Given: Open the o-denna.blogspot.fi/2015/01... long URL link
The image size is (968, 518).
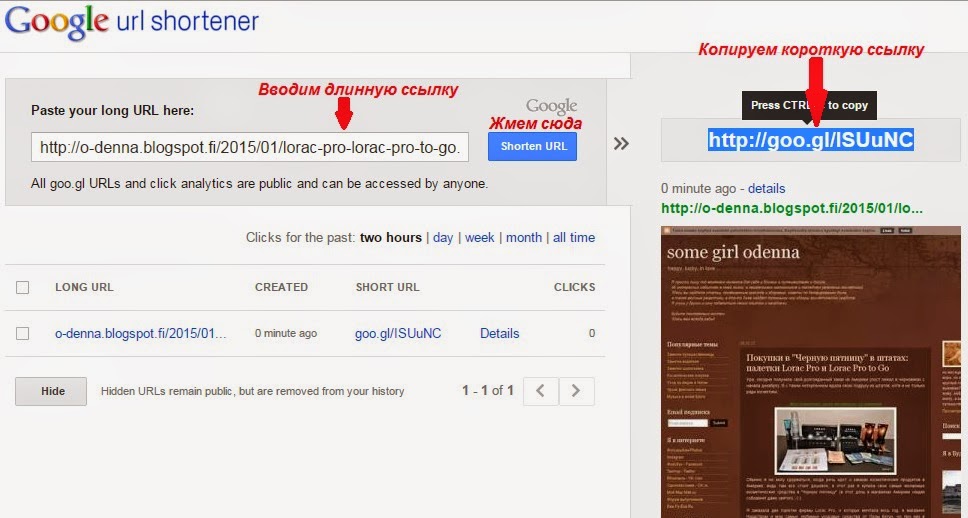Looking at the screenshot, I should (x=141, y=333).
